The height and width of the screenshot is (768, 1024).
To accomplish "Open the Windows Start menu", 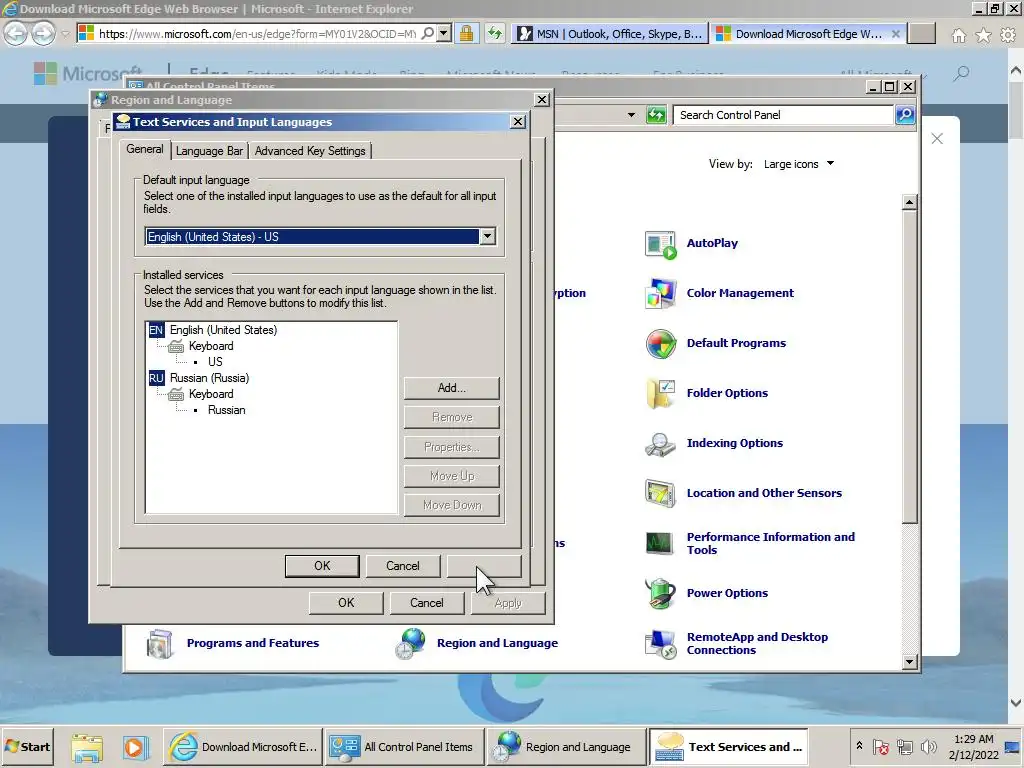I will coord(27,746).
